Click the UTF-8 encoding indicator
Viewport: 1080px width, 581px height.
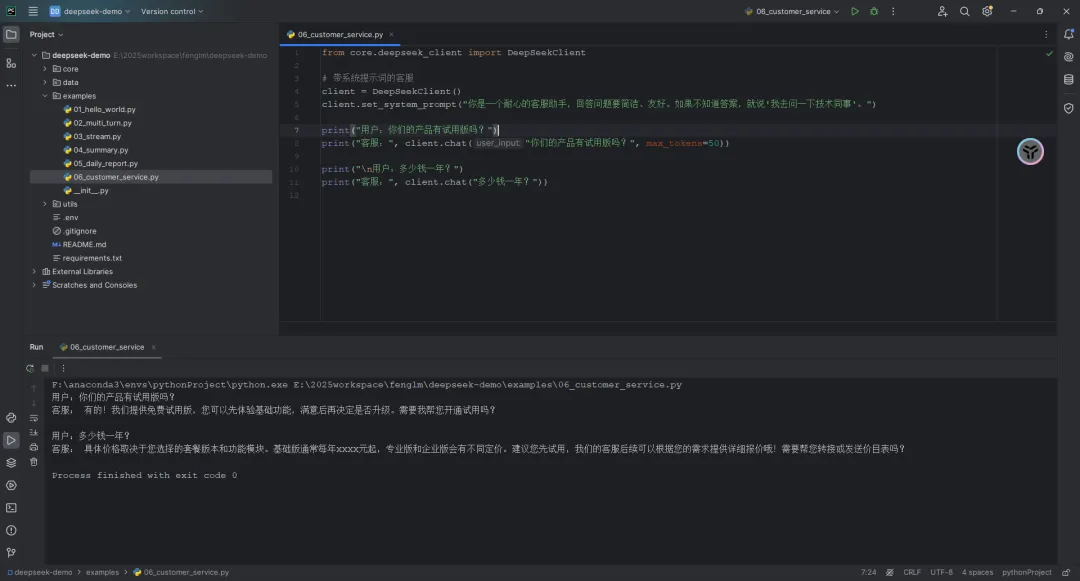(x=942, y=572)
